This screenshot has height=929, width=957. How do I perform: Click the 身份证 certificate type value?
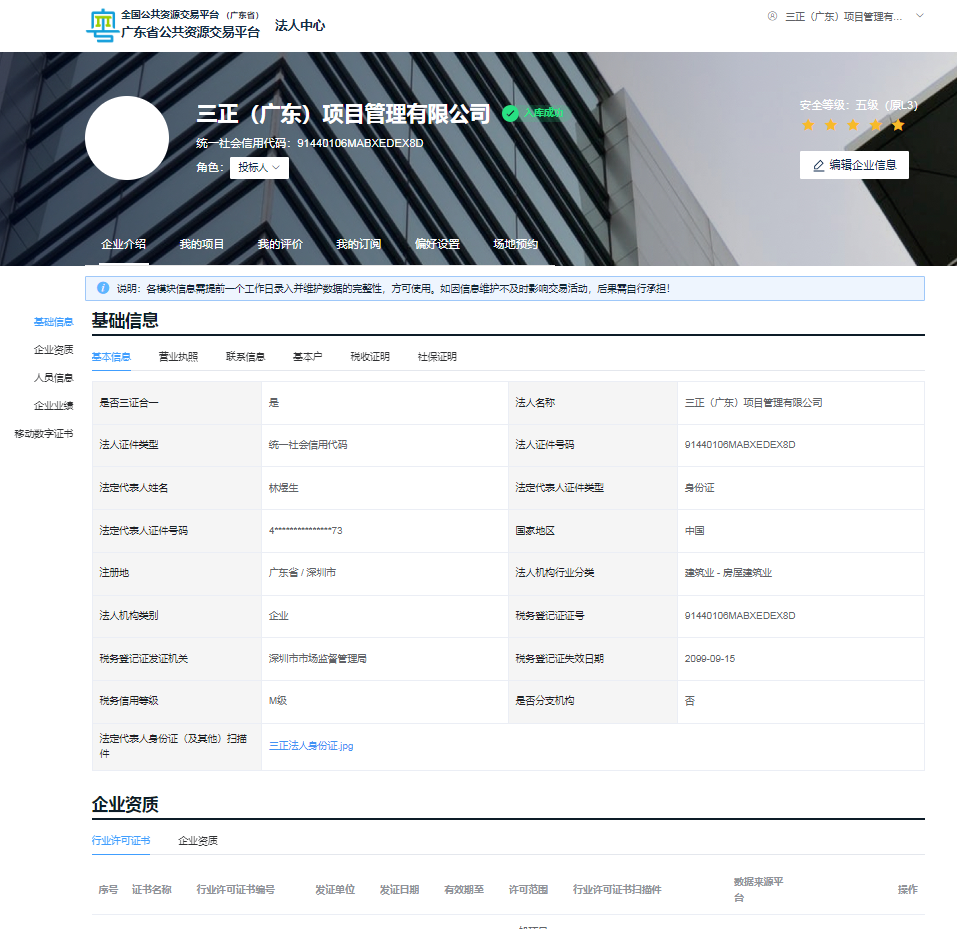point(699,488)
